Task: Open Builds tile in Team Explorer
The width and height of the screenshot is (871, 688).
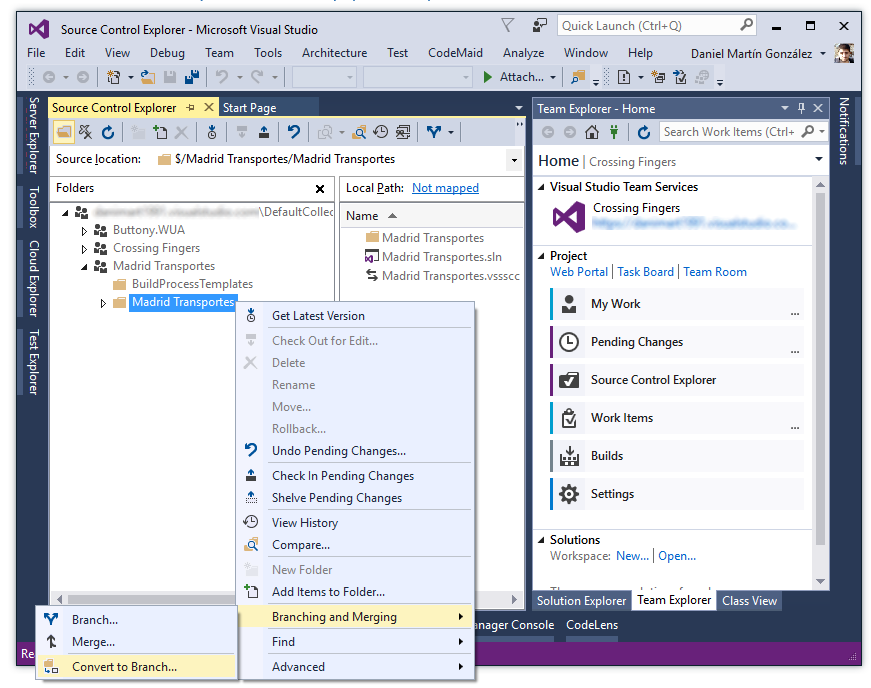Action: point(677,456)
